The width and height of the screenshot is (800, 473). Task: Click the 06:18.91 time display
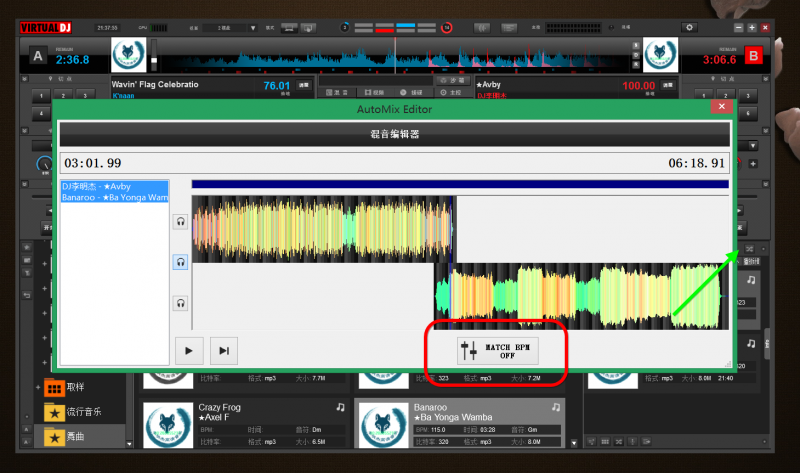tap(696, 163)
